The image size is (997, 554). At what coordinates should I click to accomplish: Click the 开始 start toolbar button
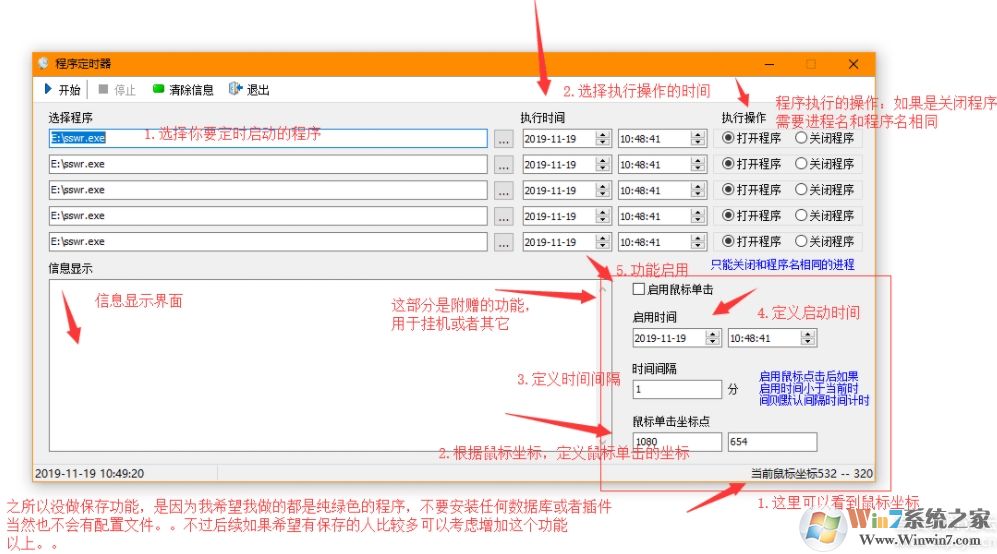[62, 90]
